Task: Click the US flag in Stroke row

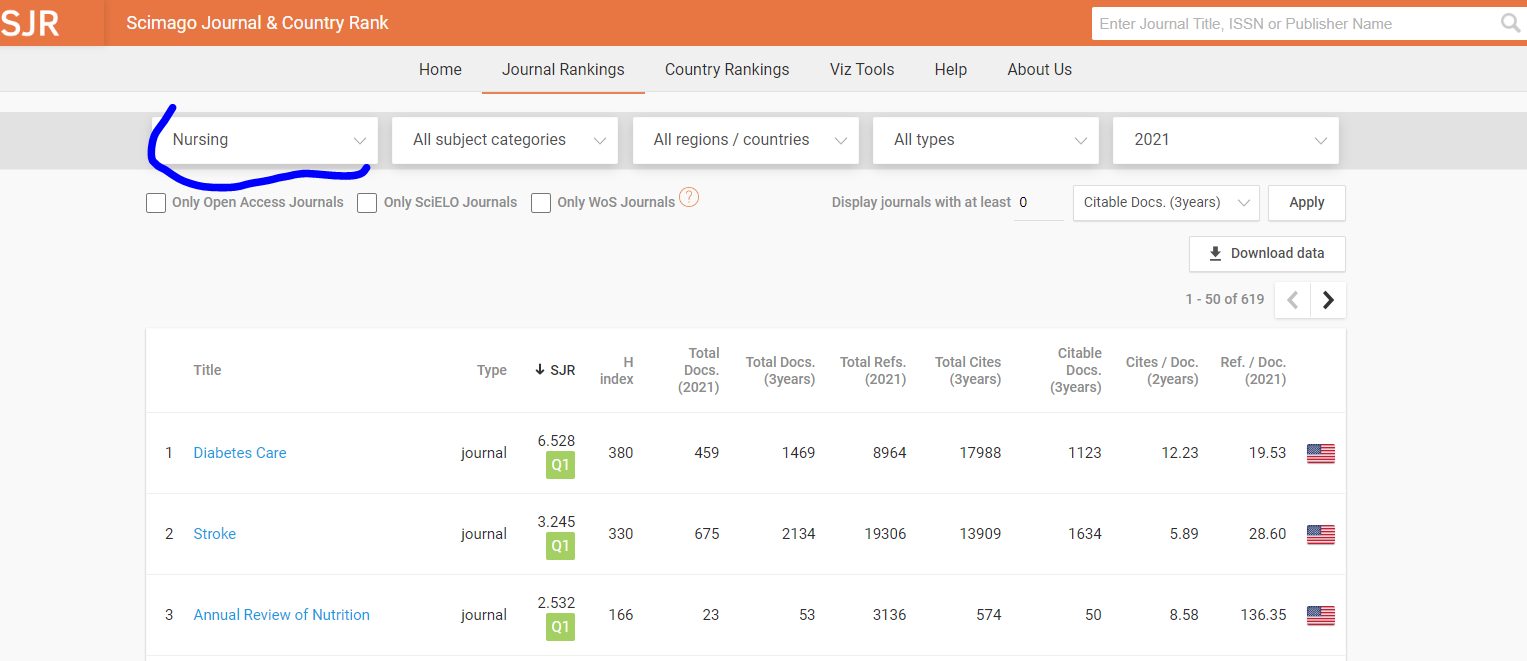Action: coord(1321,534)
